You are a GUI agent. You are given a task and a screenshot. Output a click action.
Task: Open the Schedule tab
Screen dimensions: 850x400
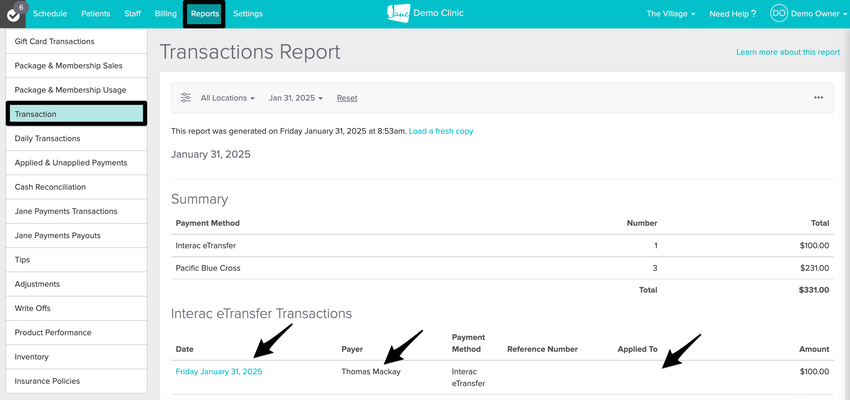click(50, 14)
